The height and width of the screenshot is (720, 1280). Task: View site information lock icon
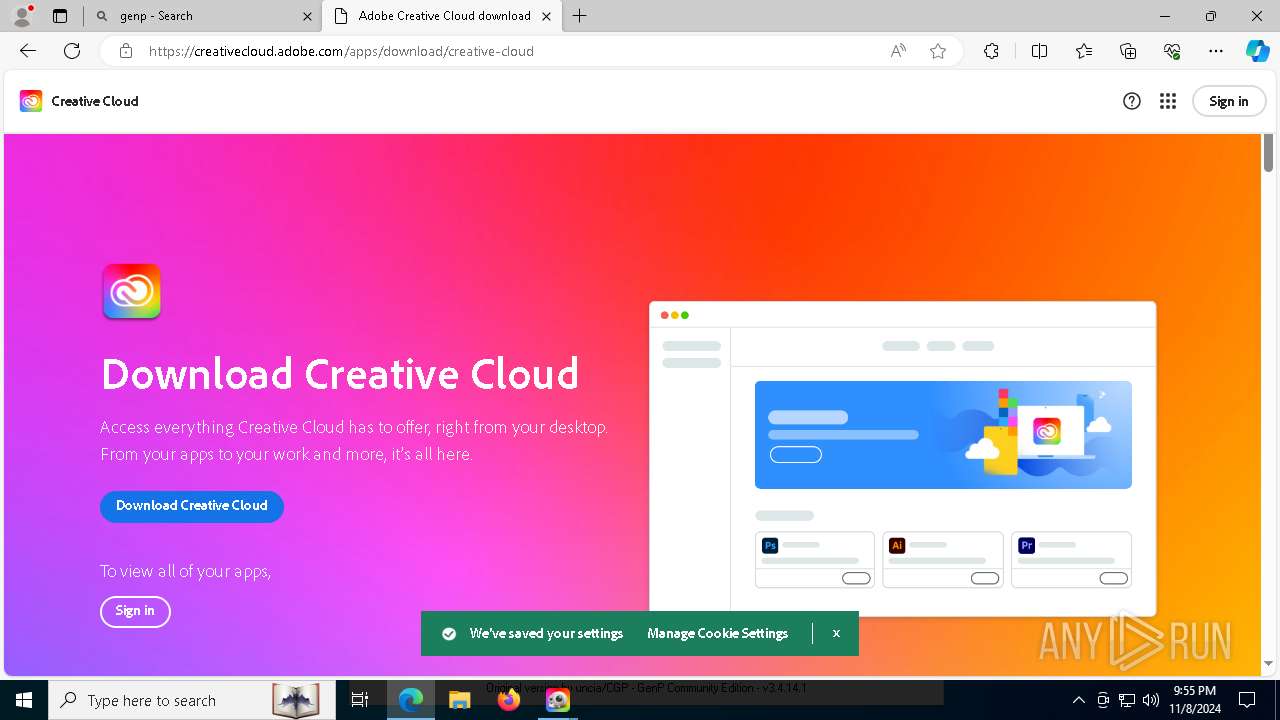tap(126, 51)
